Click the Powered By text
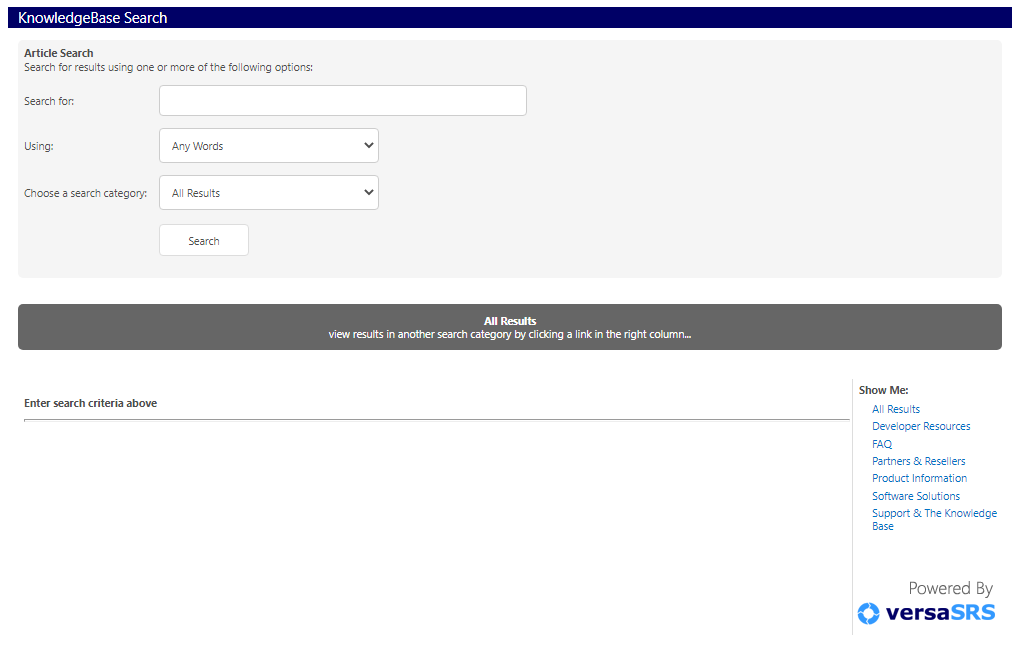1017x653 pixels. 950,588
